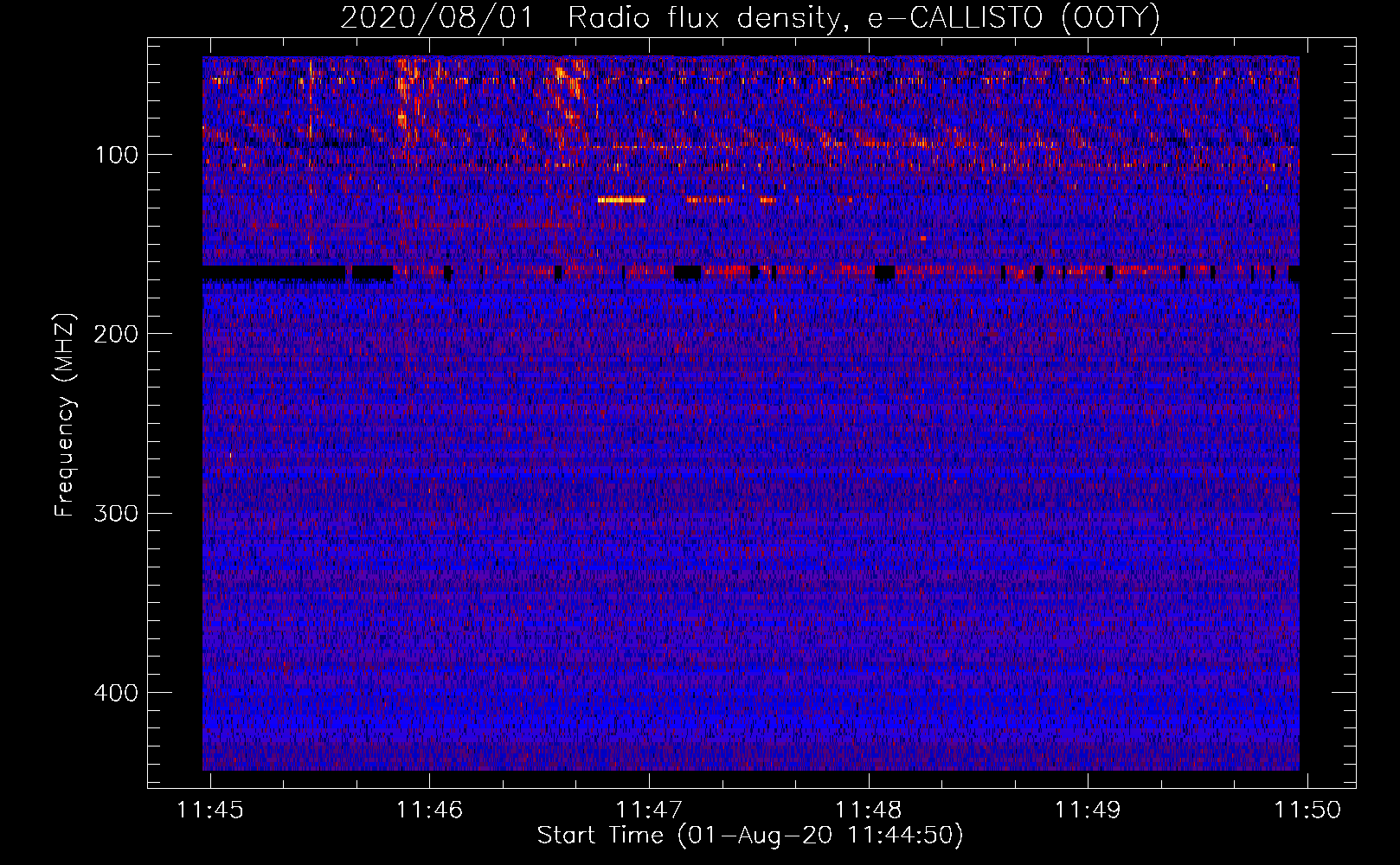Screen dimensions: 1400x865
Task: Click the 11:48 time tick label
Action: [869, 810]
